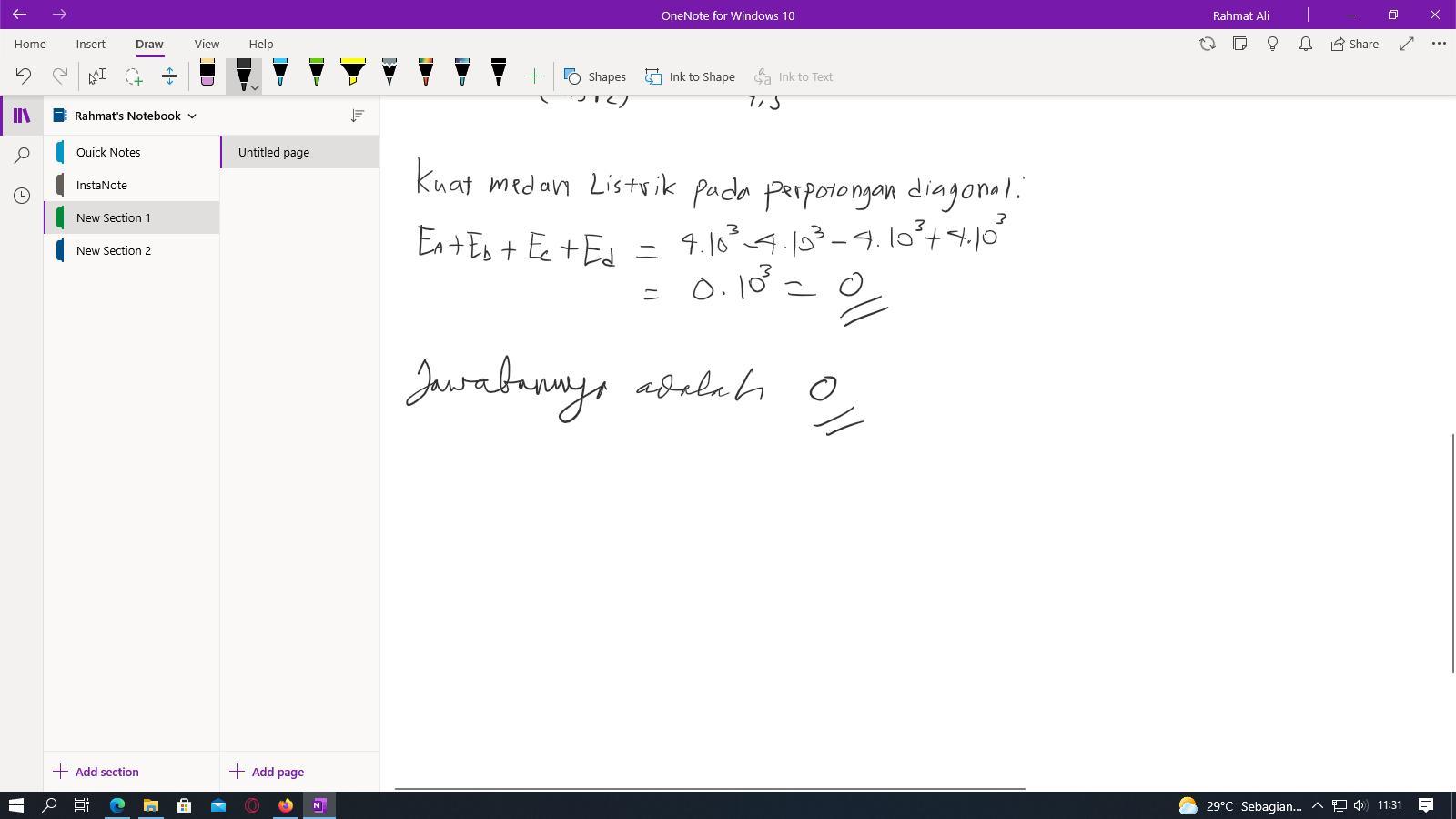This screenshot has height=819, width=1456.
Task: Open the Insert tab
Action: coord(91,44)
